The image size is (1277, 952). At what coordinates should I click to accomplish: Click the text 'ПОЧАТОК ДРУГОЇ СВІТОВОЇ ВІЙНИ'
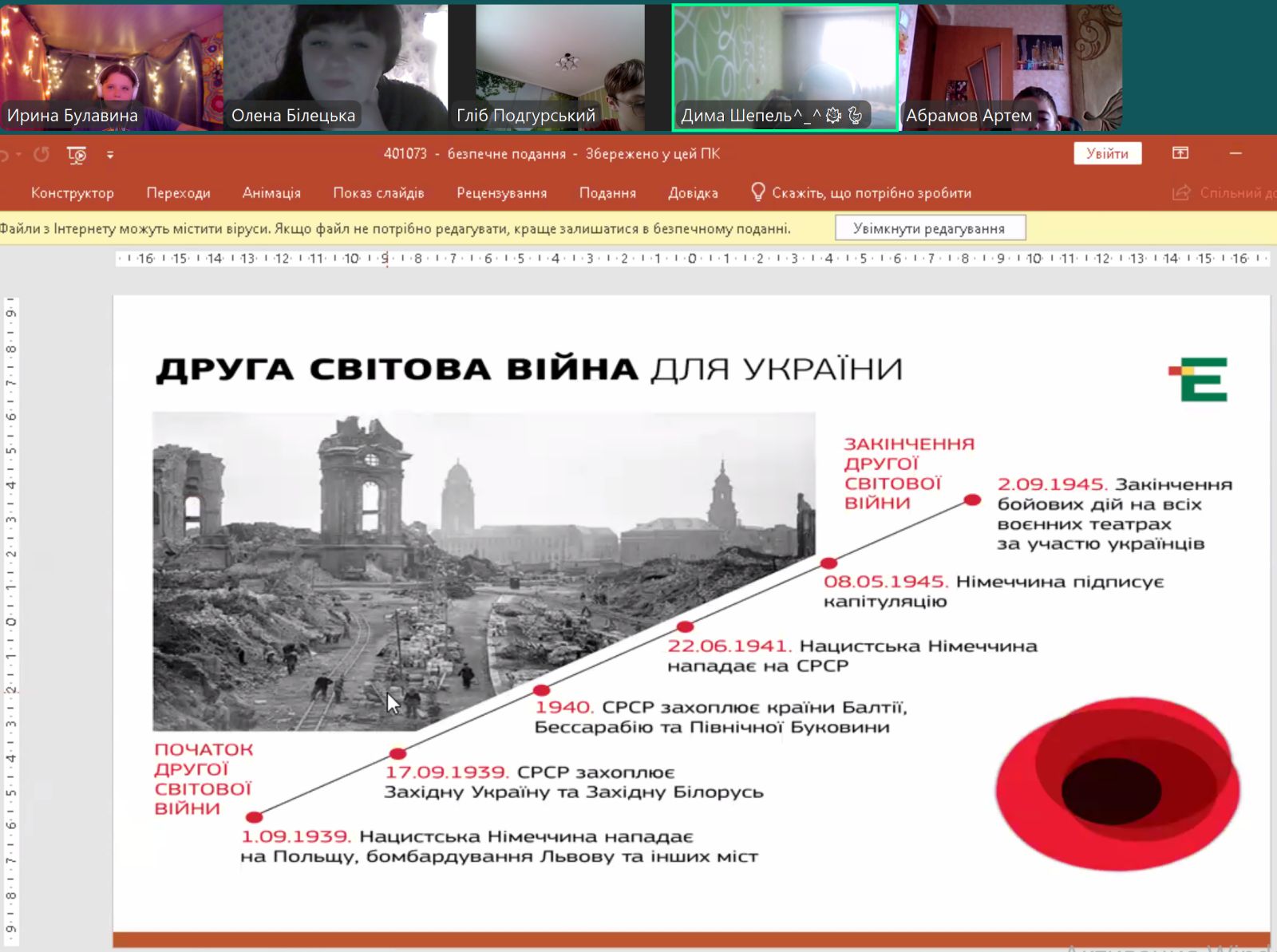[204, 779]
